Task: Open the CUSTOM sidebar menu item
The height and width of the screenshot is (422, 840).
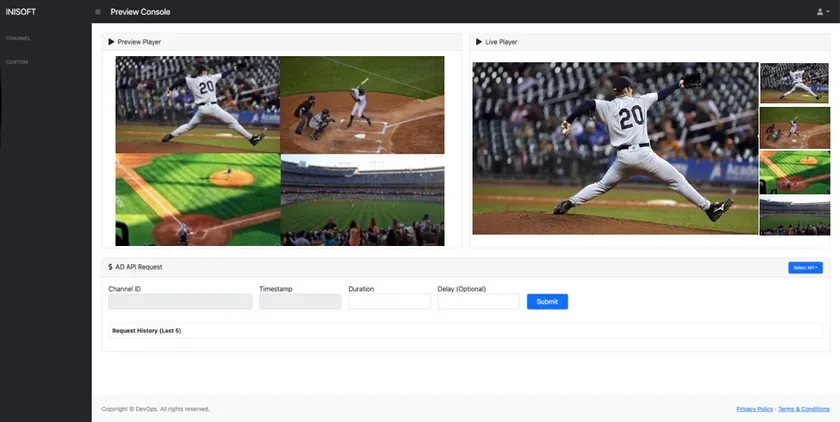Action: [x=17, y=62]
